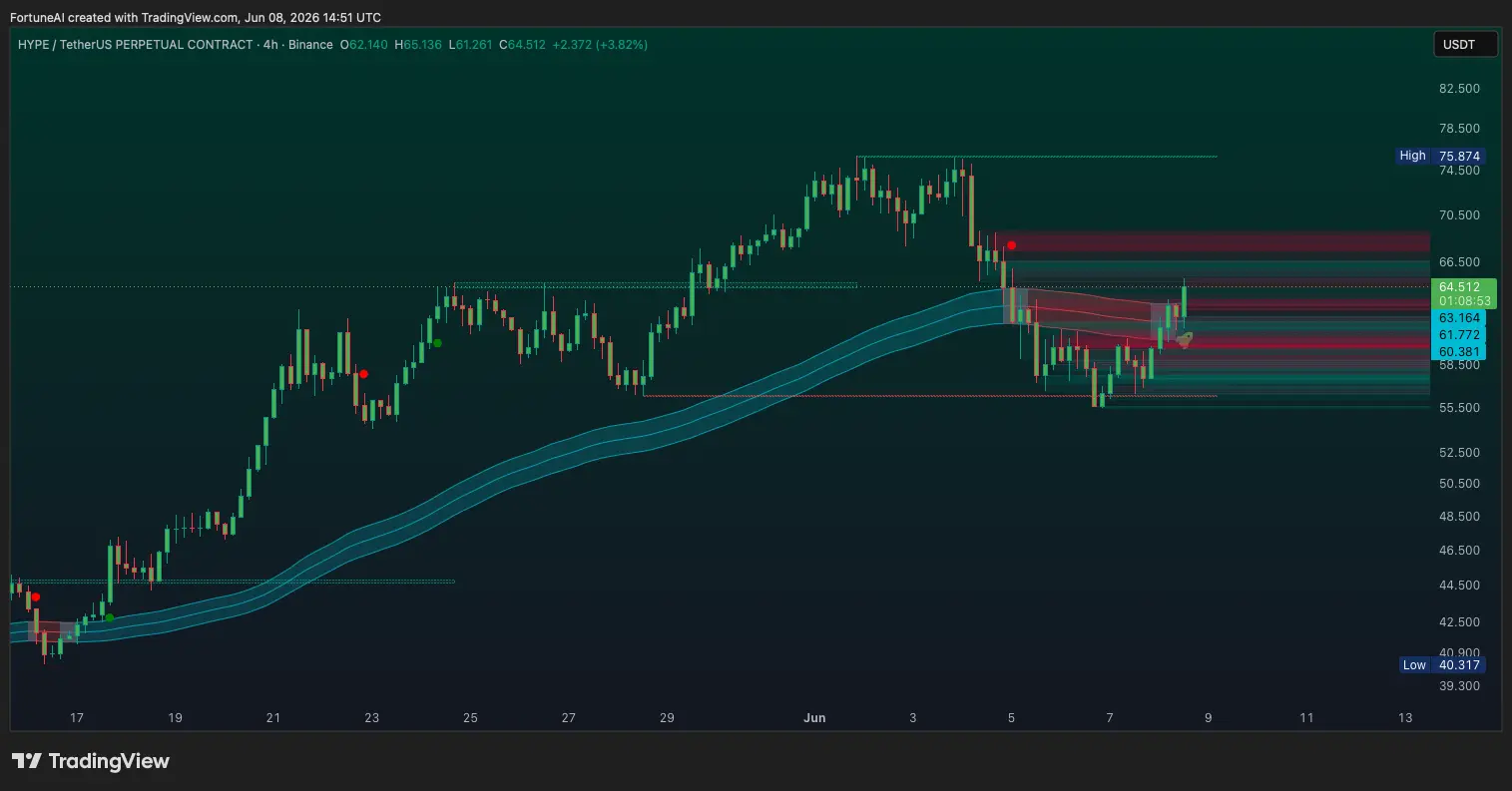Click the 46.500 price axis label
1512x791 pixels.
pos(1459,551)
